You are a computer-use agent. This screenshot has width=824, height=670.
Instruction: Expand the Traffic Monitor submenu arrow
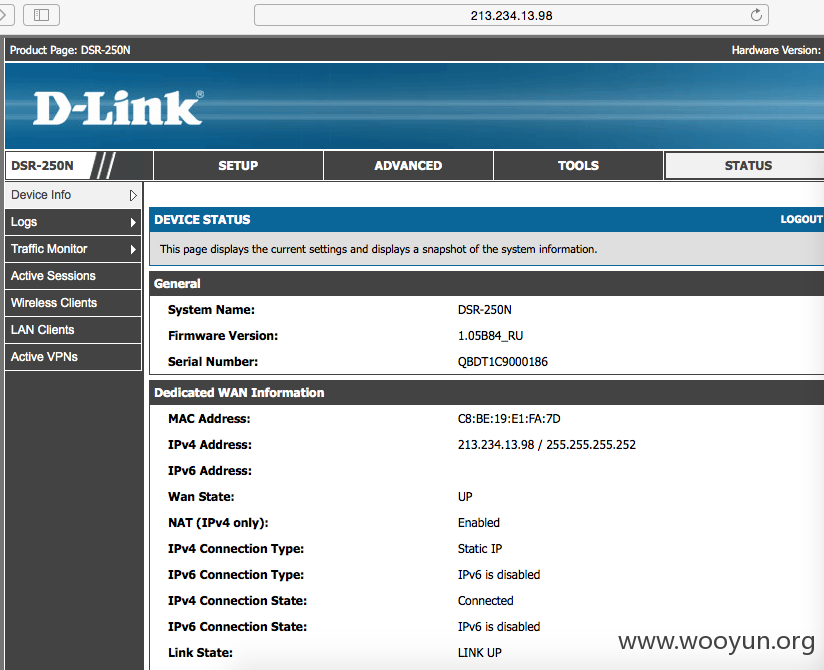click(133, 250)
